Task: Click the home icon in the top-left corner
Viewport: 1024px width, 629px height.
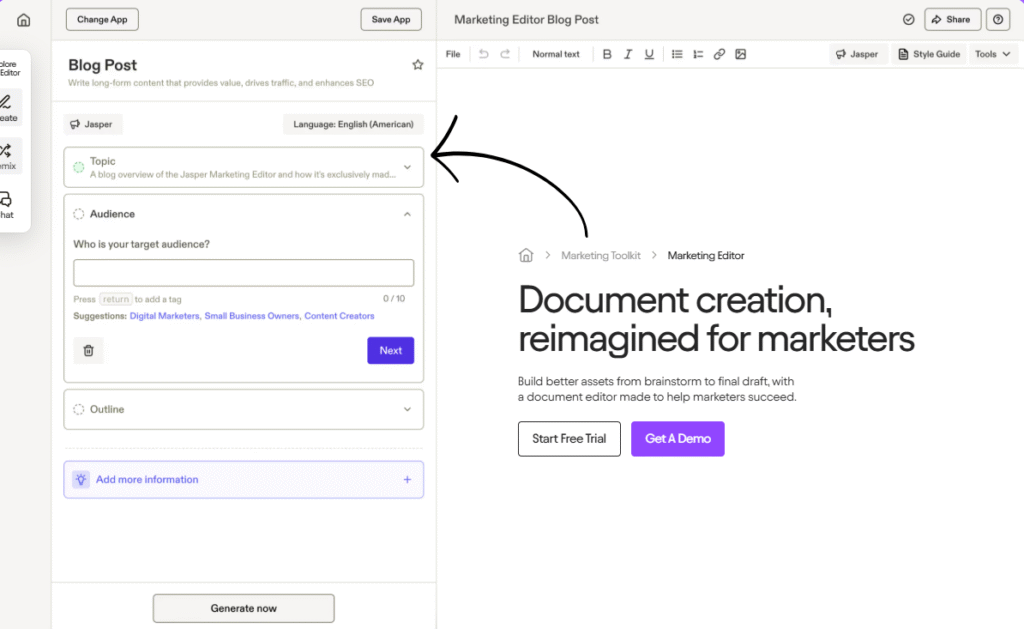Action: tap(24, 20)
